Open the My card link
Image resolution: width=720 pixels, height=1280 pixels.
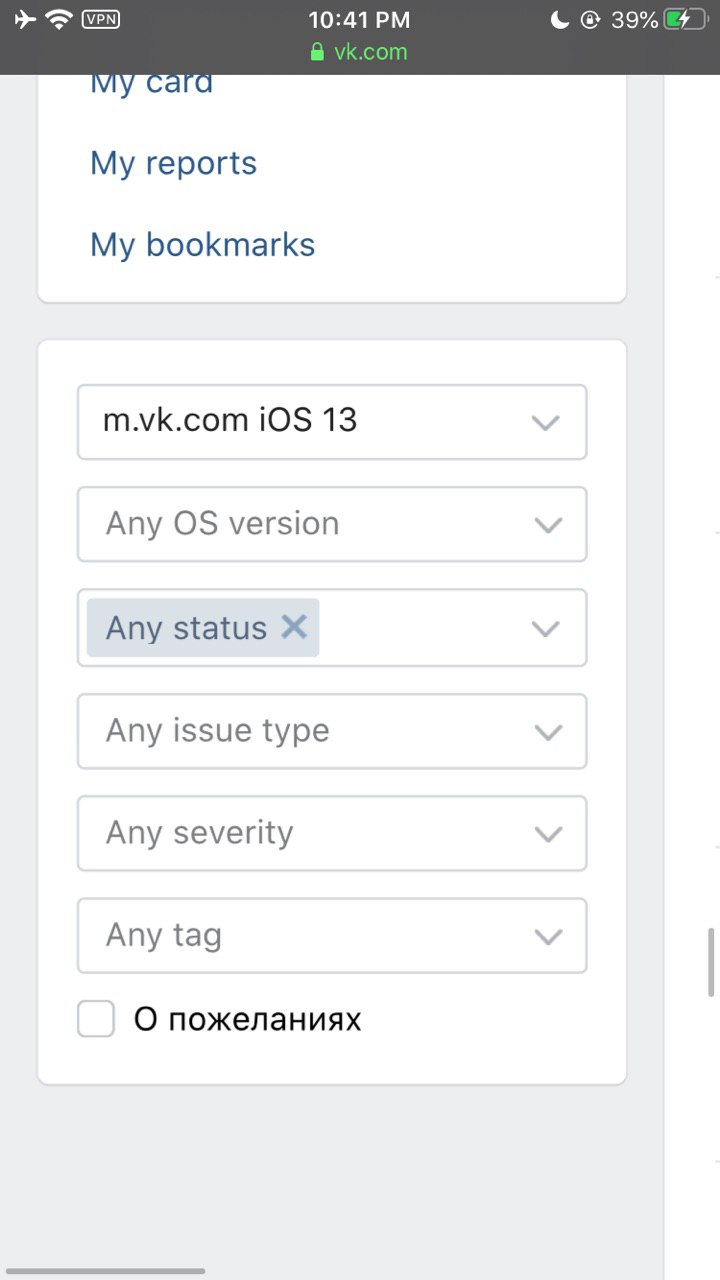pos(152,82)
